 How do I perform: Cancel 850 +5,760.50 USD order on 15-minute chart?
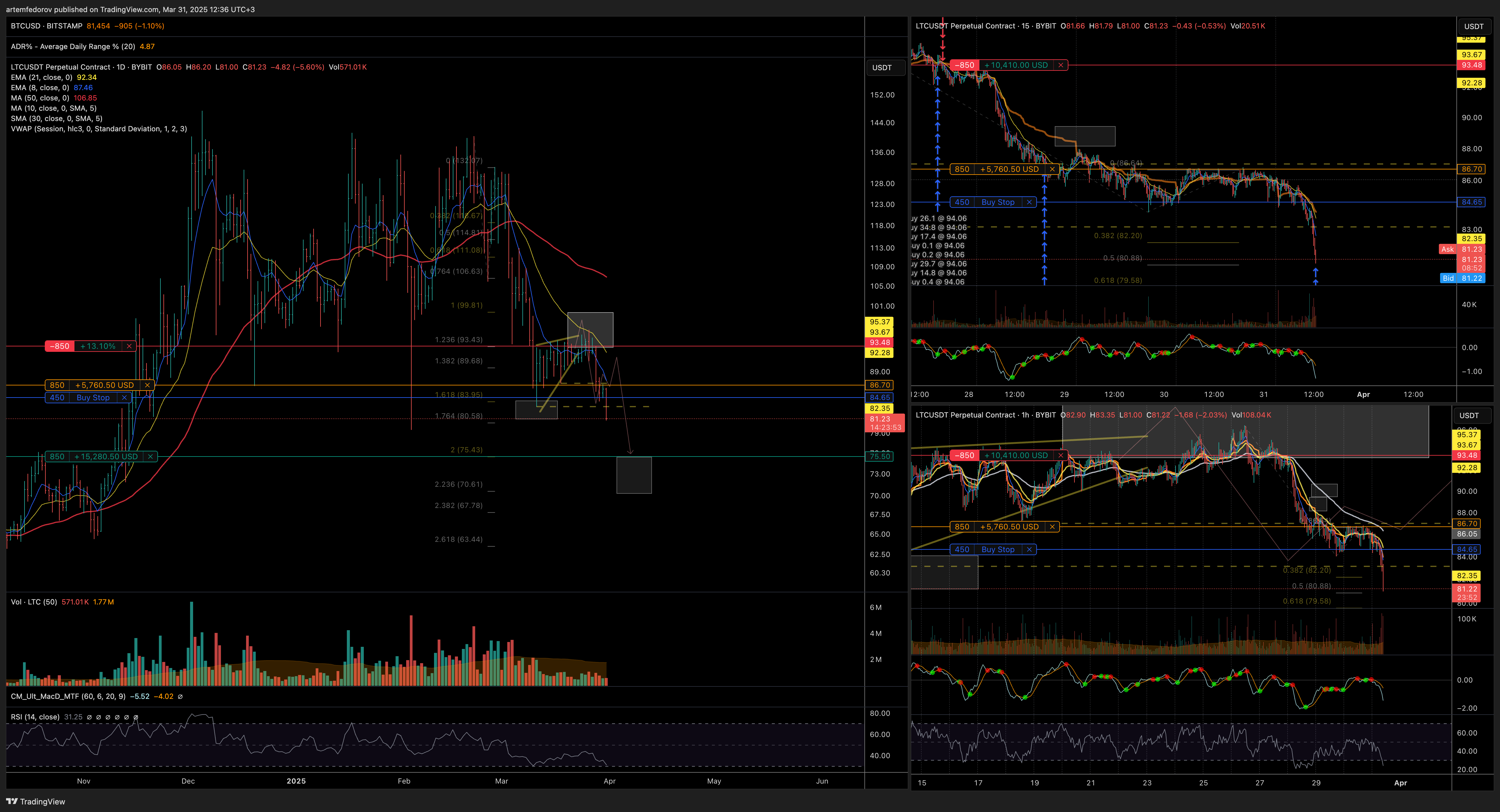tap(1052, 169)
